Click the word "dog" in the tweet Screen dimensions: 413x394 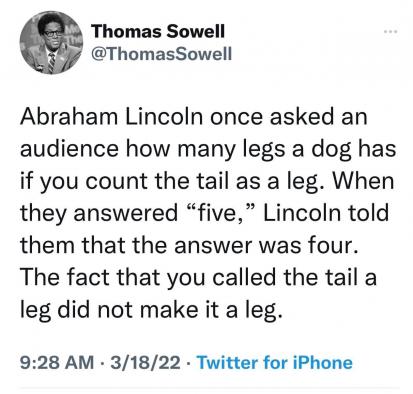(331, 150)
